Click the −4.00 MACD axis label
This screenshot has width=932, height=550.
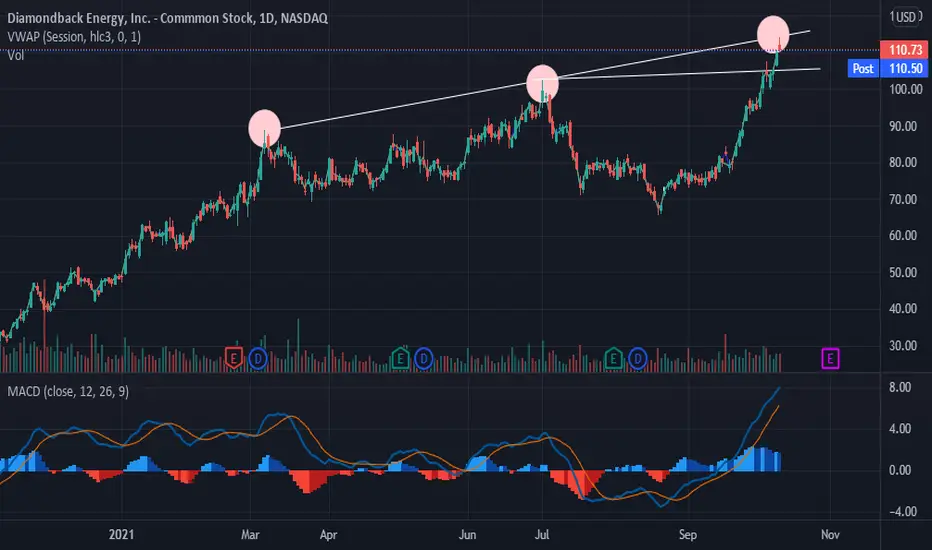[x=903, y=512]
